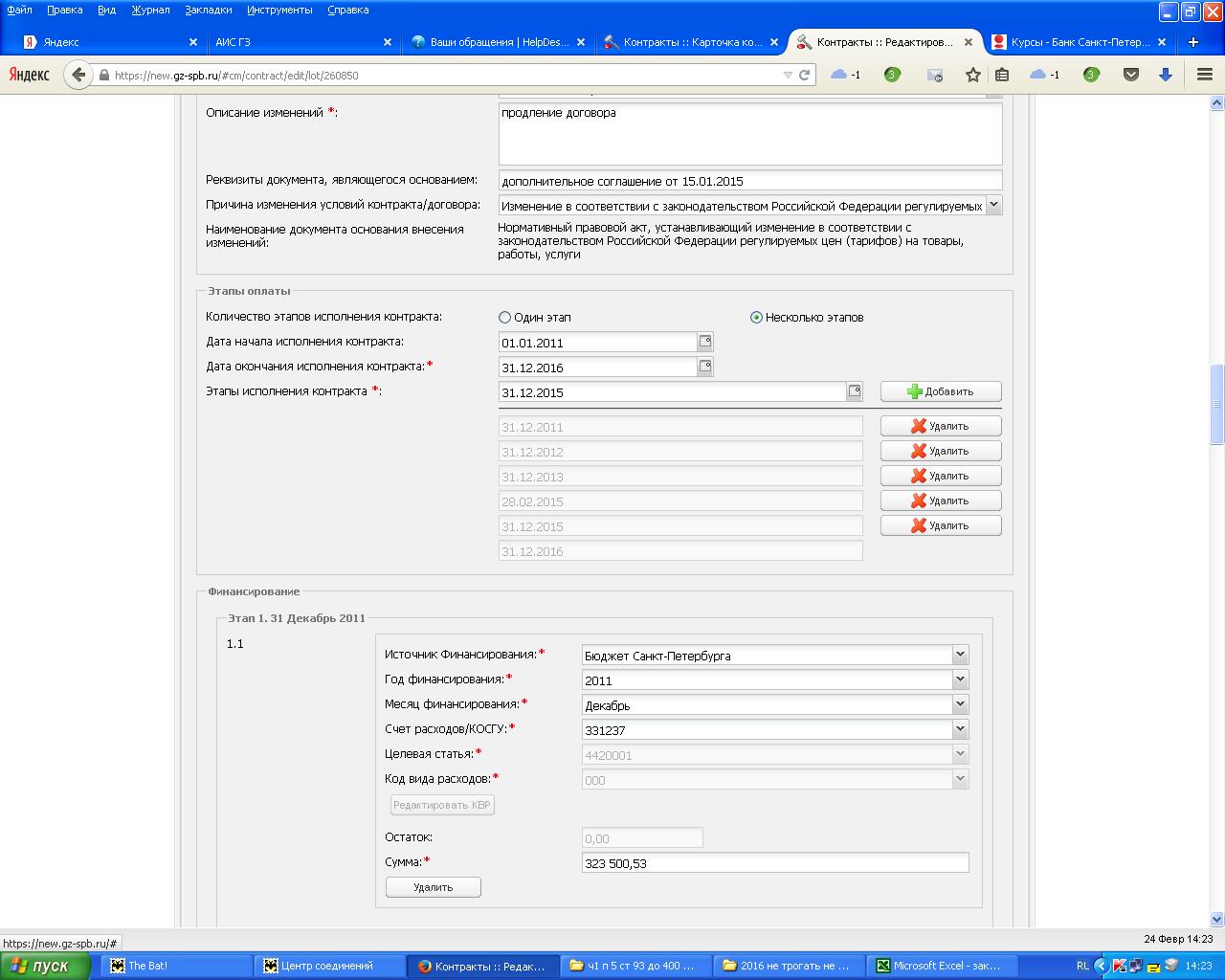The image size is (1225, 980).
Task: Open the Причина изменения условий контракта dropdown
Action: click(993, 205)
